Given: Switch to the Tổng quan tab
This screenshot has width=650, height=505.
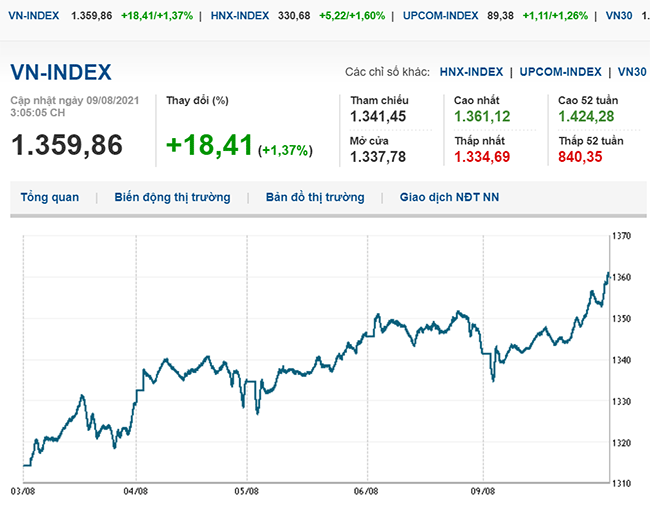Looking at the screenshot, I should pos(50,197).
